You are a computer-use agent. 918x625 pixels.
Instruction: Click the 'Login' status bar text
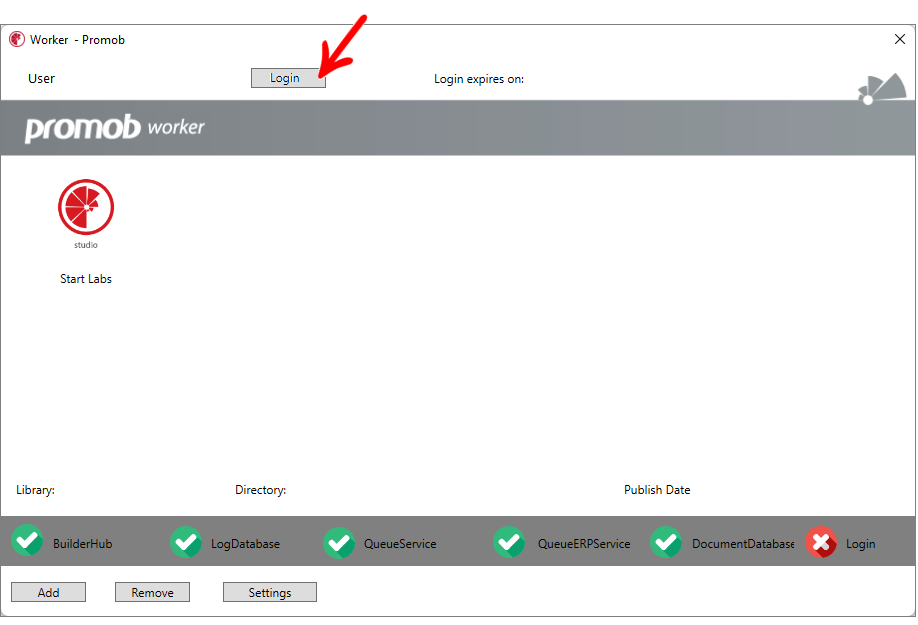pyautogui.click(x=861, y=544)
